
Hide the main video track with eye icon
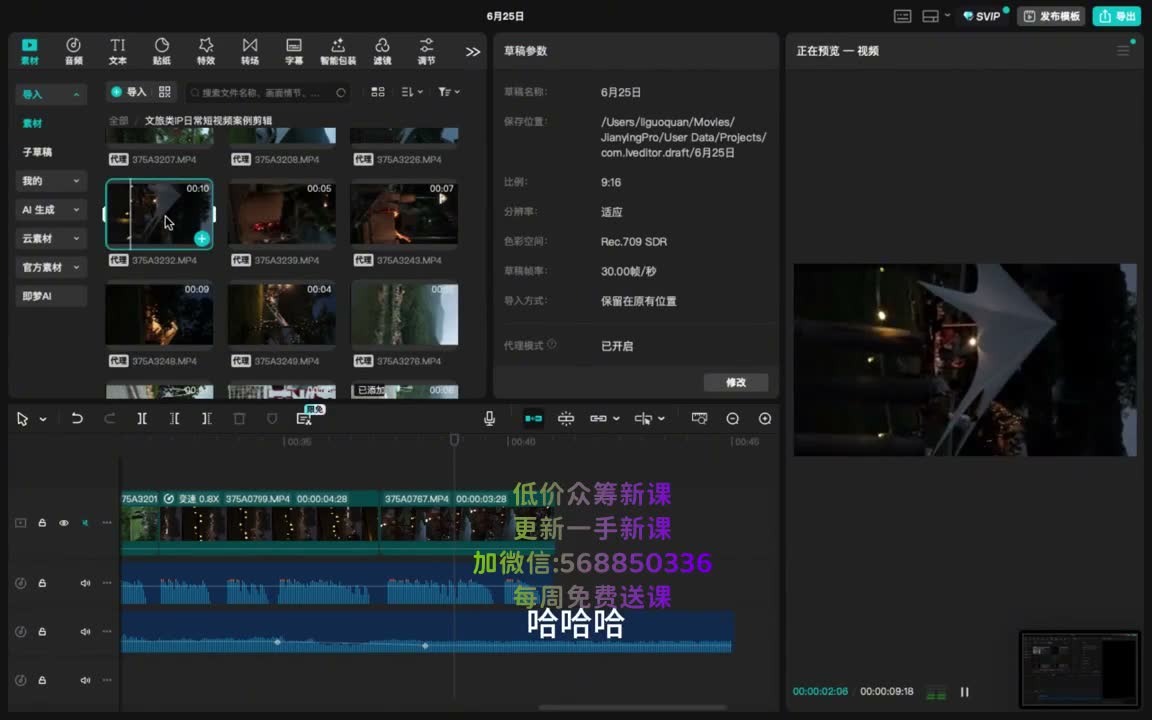[x=64, y=523]
